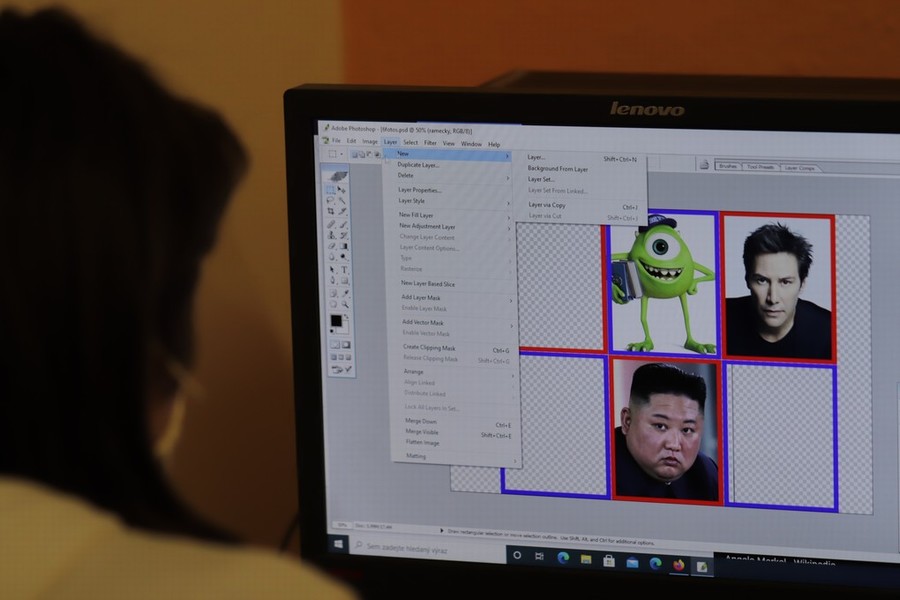900x600 pixels.
Task: Click the Windows taskbar search box
Action: click(x=428, y=549)
